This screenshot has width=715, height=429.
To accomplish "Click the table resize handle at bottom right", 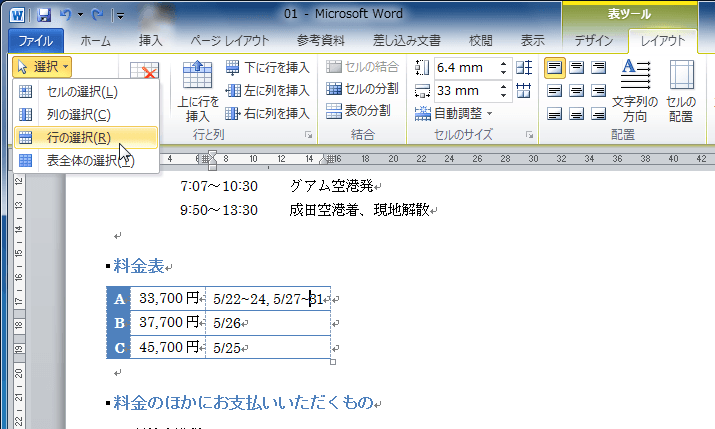I will [x=333, y=362].
